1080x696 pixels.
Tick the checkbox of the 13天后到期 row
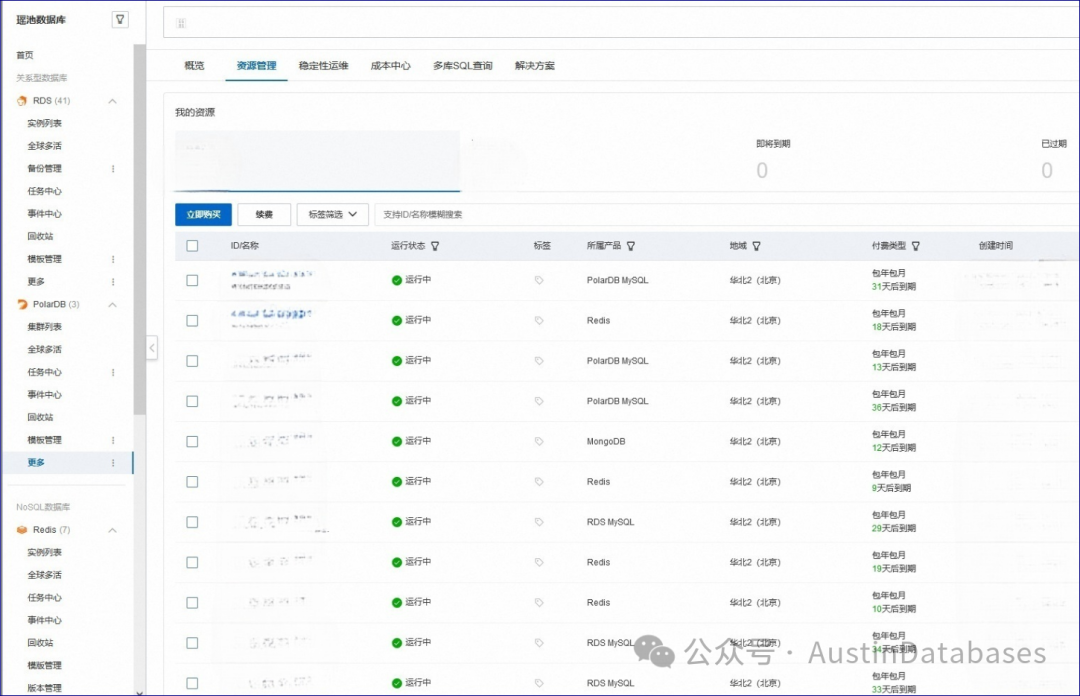[x=192, y=361]
